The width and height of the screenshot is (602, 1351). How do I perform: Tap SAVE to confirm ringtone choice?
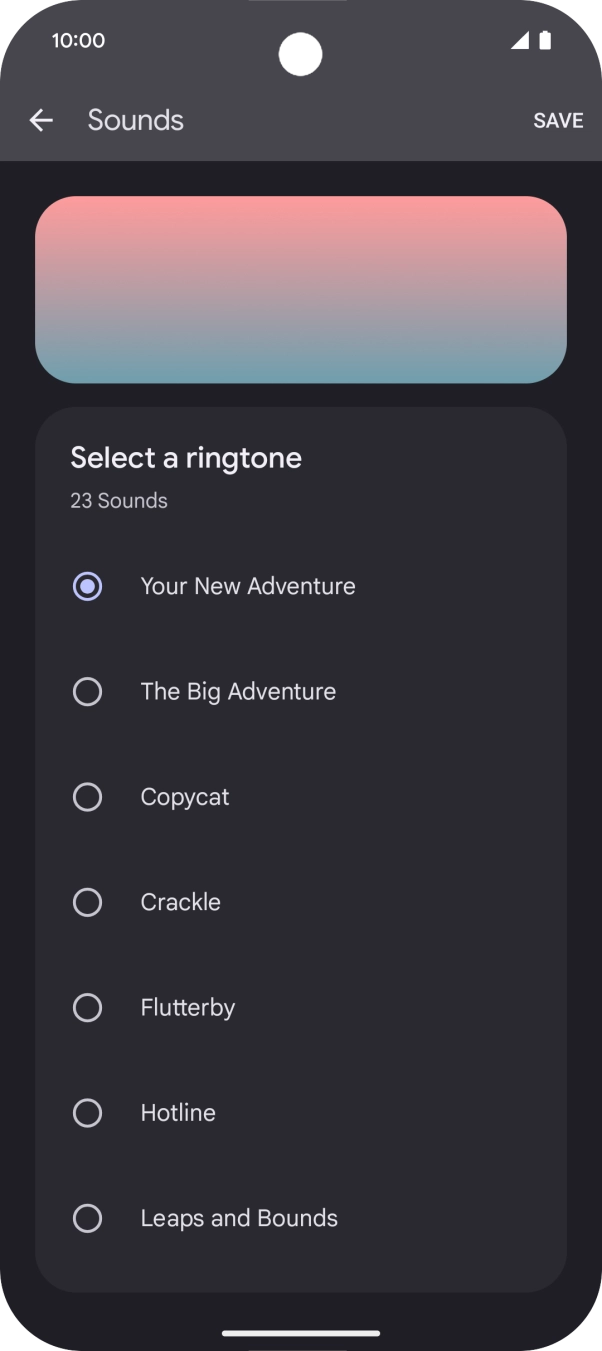pos(557,120)
